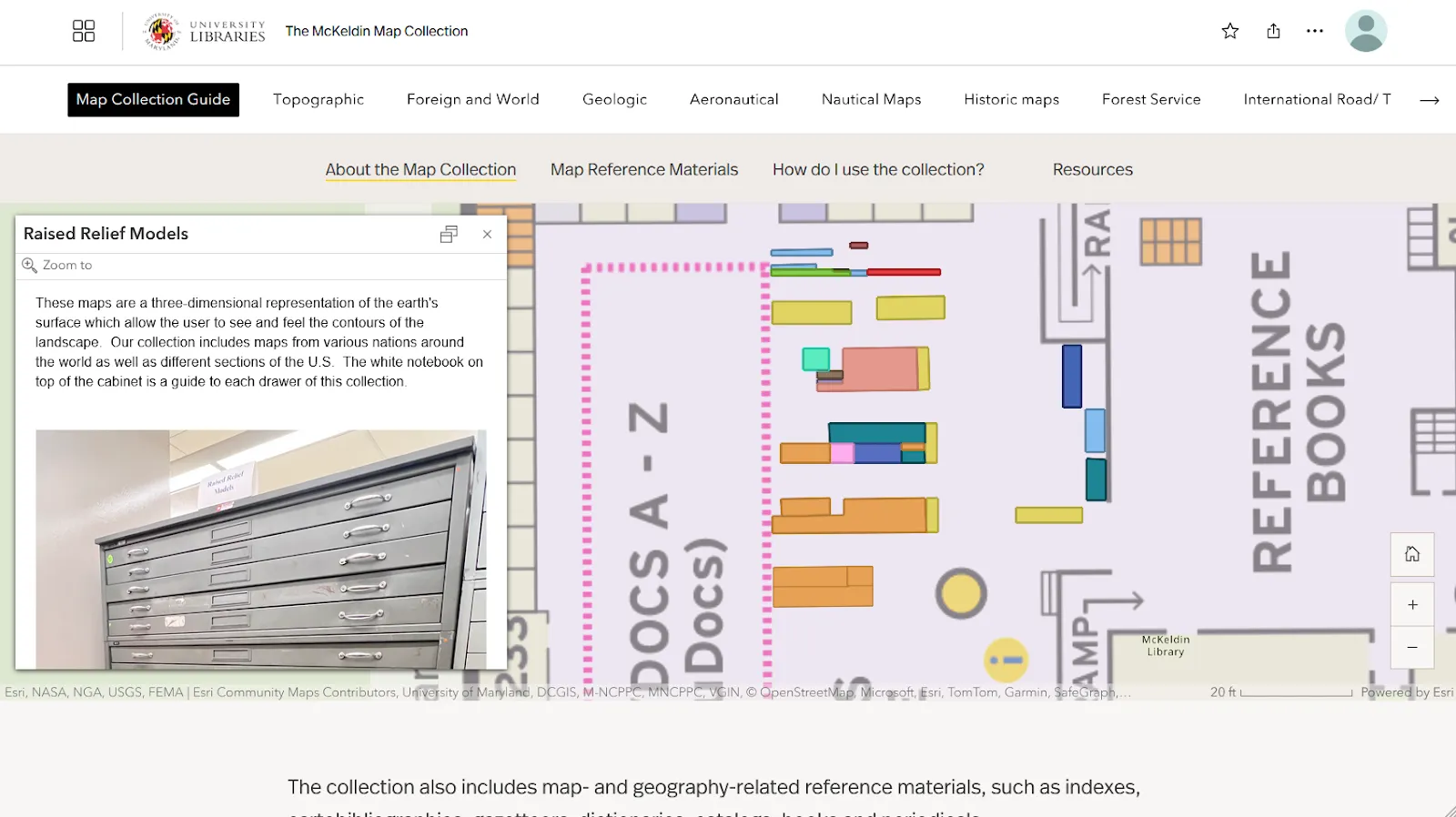Open the share icon
The image size is (1456, 817).
[1273, 31]
